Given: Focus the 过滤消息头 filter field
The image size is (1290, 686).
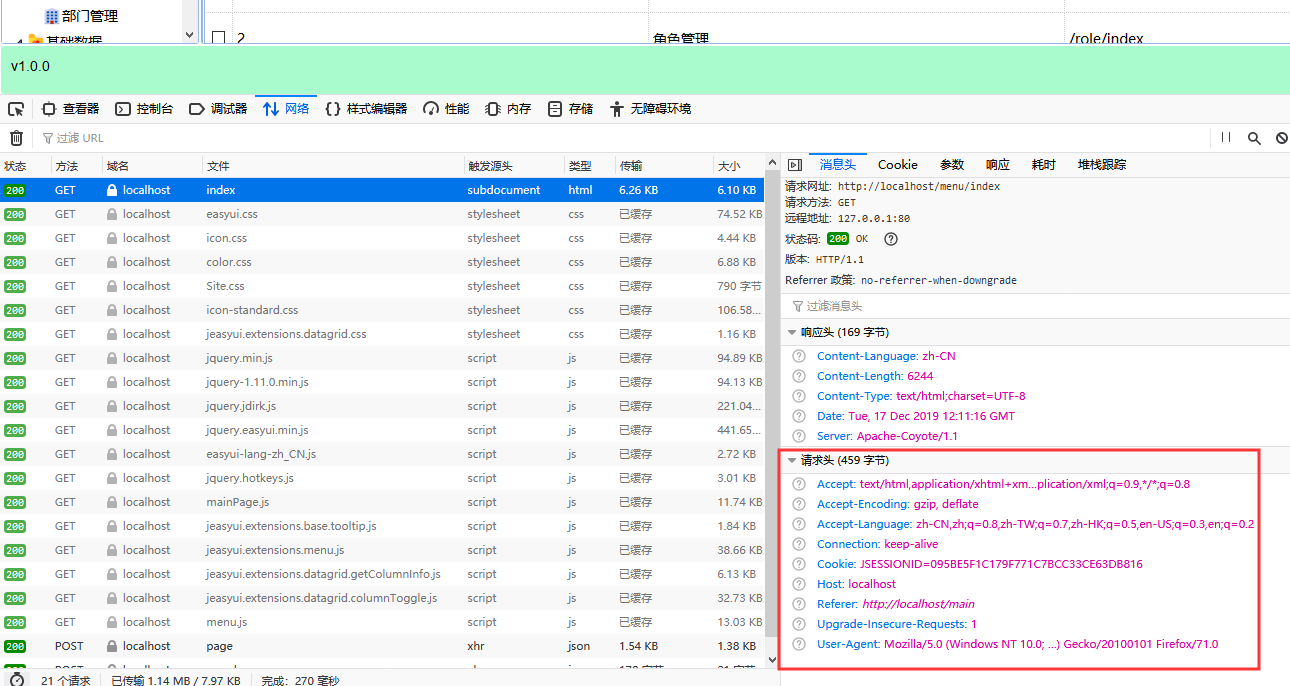Looking at the screenshot, I should [1035, 306].
